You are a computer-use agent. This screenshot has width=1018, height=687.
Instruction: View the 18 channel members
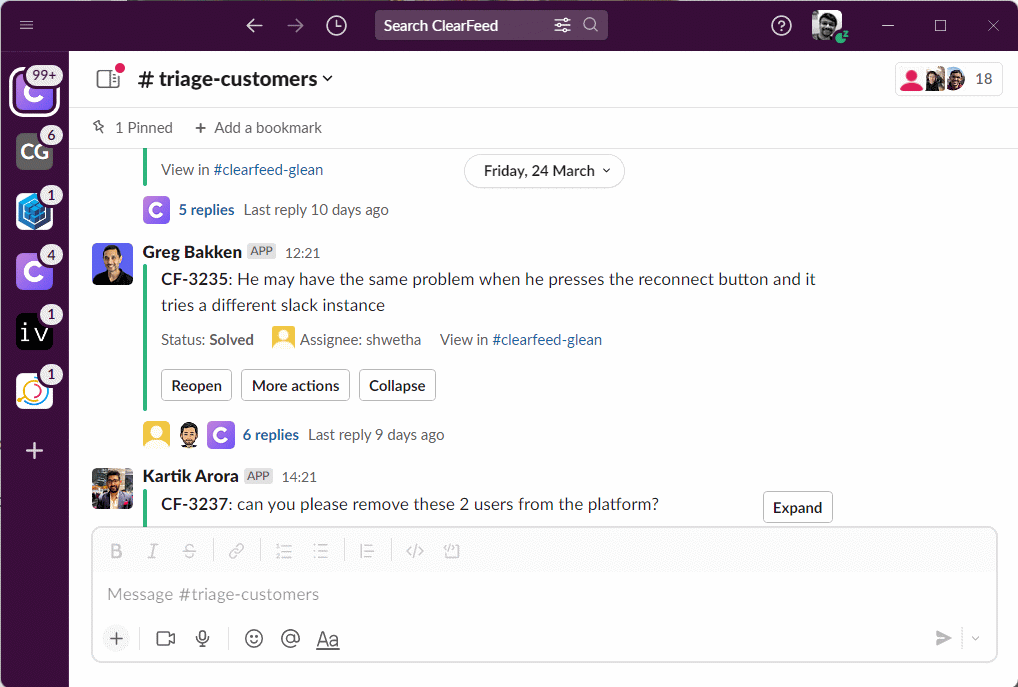[x=948, y=79]
